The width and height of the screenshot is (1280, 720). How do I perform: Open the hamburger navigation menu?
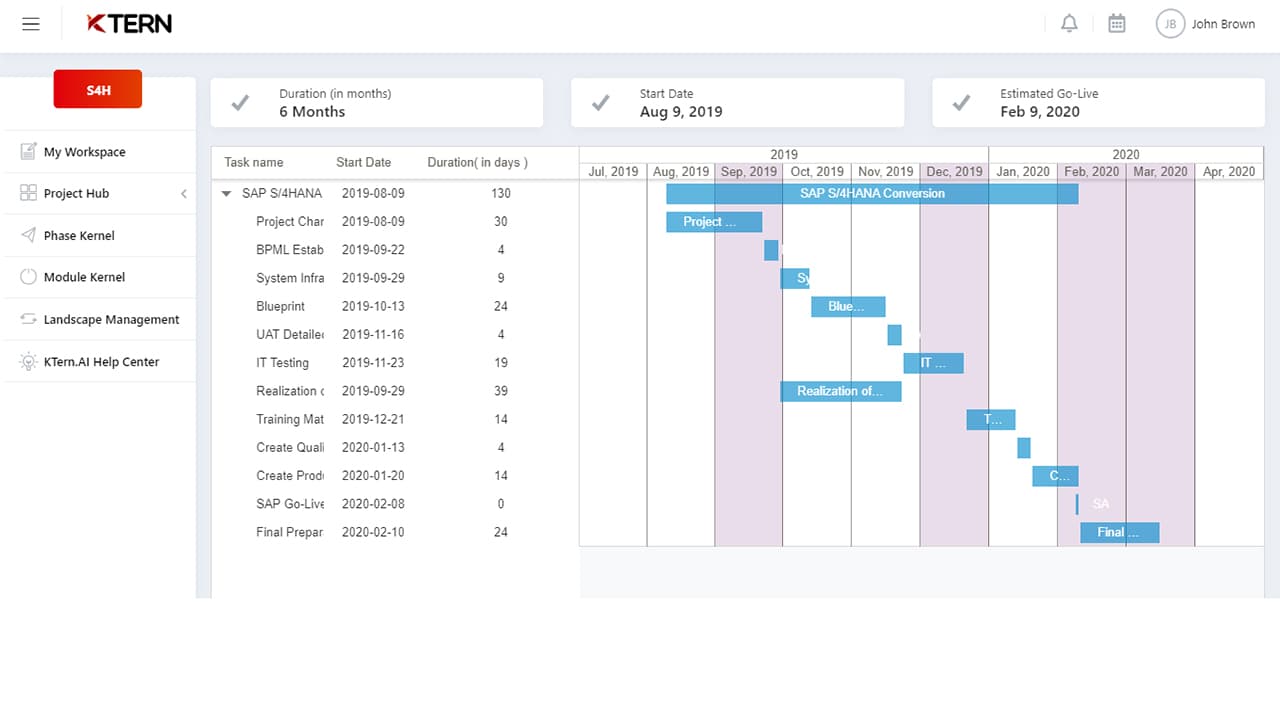pyautogui.click(x=31, y=24)
